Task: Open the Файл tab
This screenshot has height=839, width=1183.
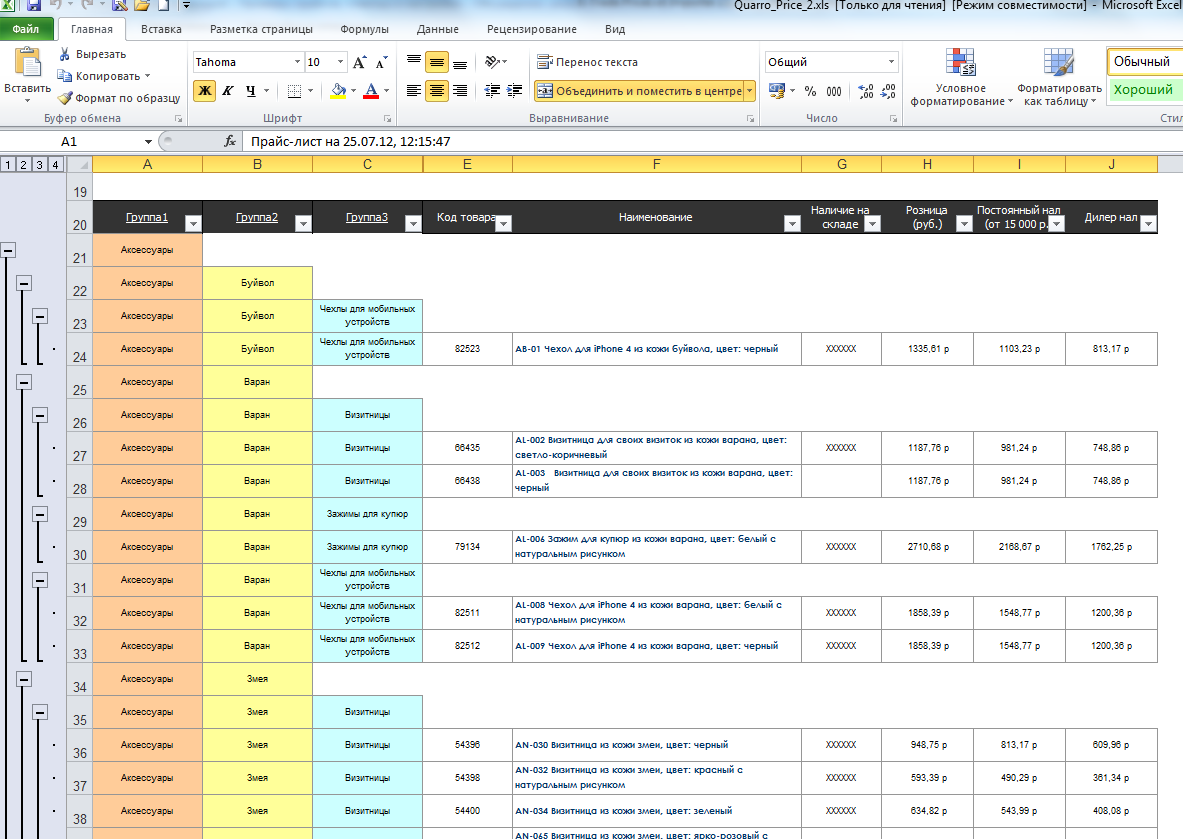Action: coord(26,29)
